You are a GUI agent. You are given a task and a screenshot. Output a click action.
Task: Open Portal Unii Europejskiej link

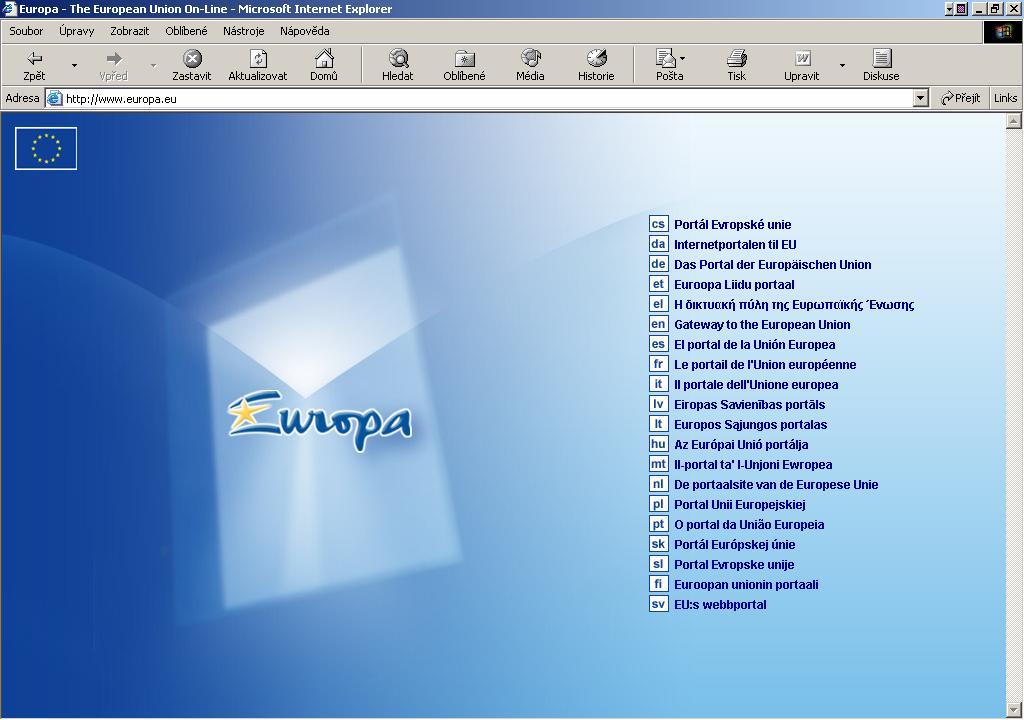(x=740, y=504)
